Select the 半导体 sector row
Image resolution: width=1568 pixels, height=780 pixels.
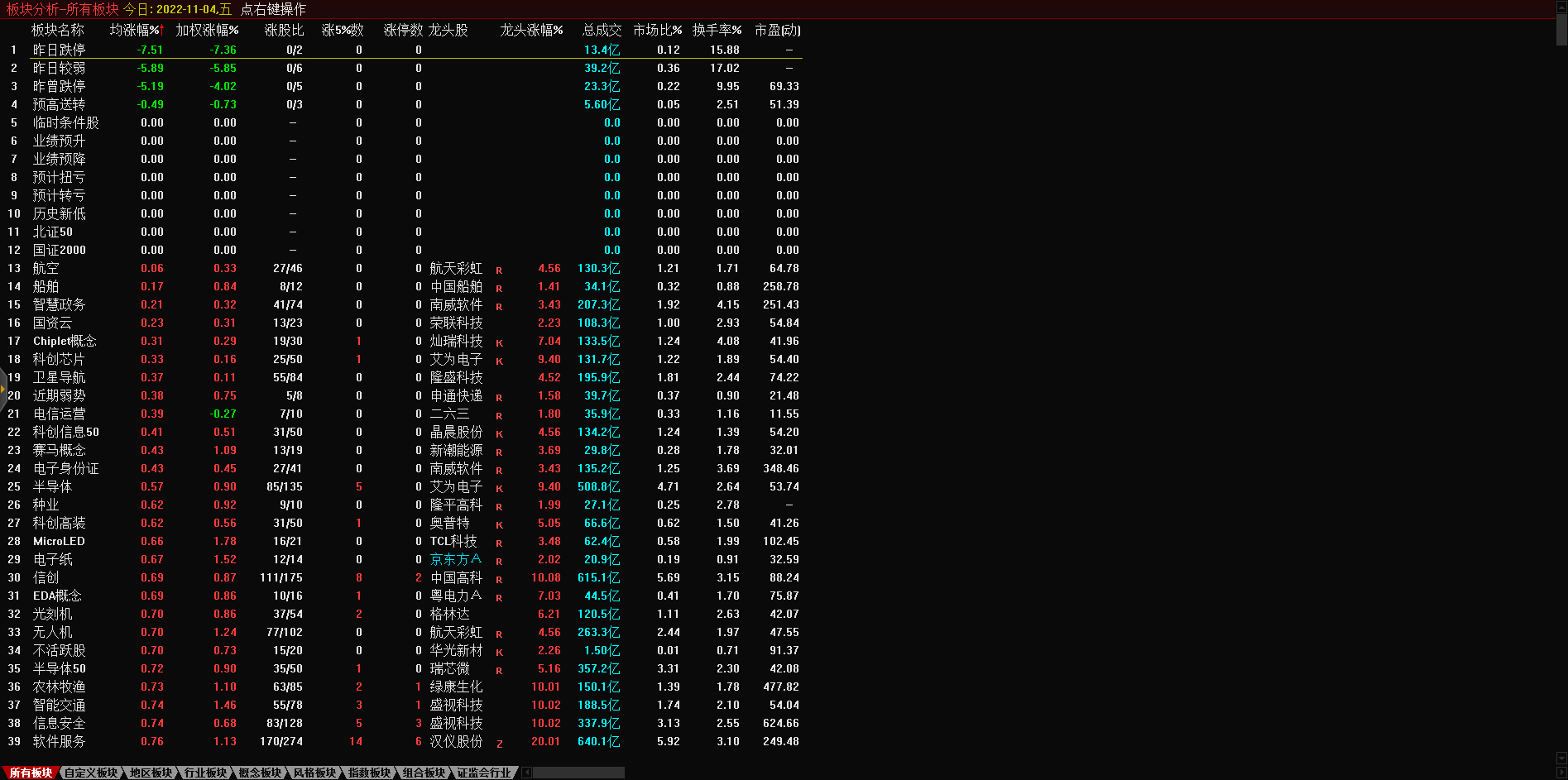point(52,486)
